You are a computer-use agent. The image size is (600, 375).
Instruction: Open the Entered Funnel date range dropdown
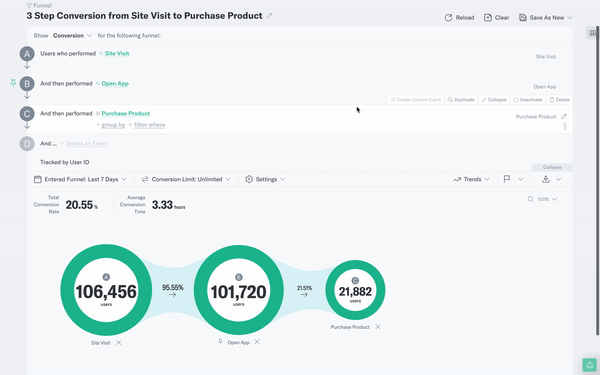coord(80,179)
